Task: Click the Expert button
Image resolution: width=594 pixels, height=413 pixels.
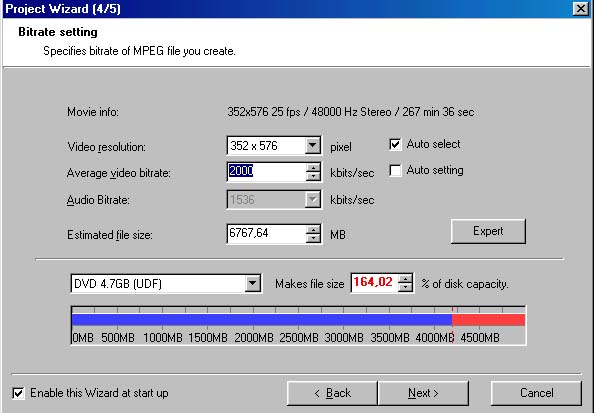Action: (x=488, y=231)
